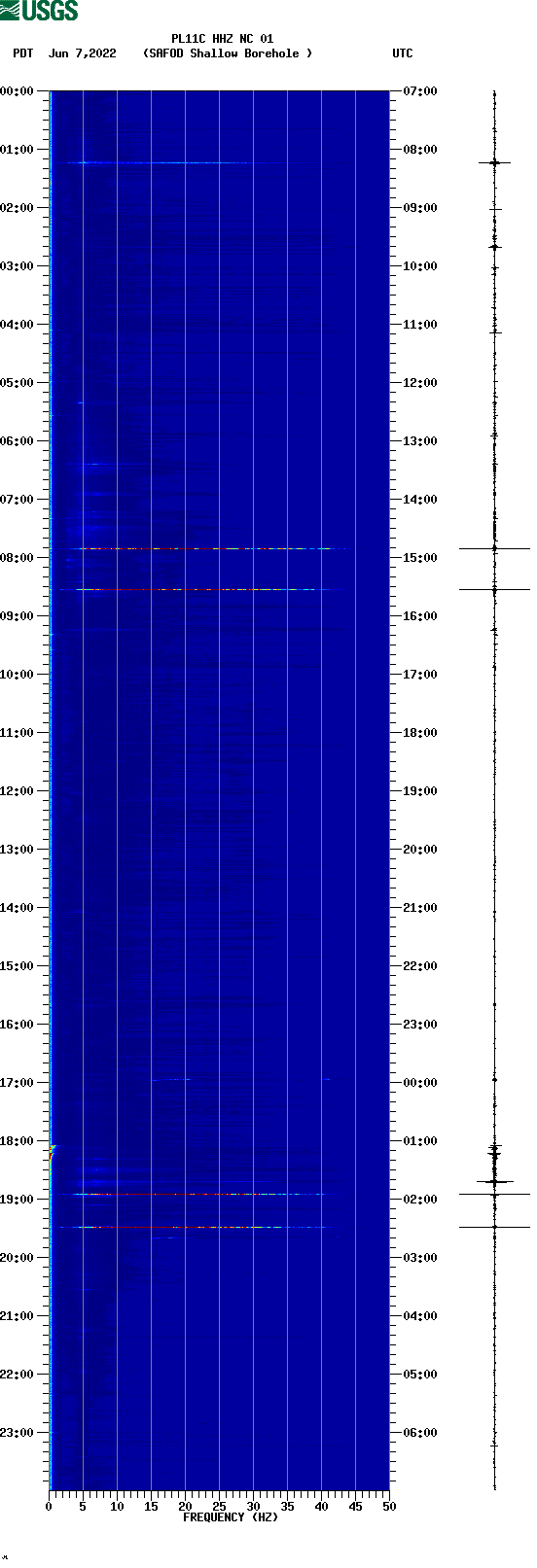This screenshot has height=1568, width=537.
Task: Click the 21:00 UTC time label
Action: click(x=420, y=908)
